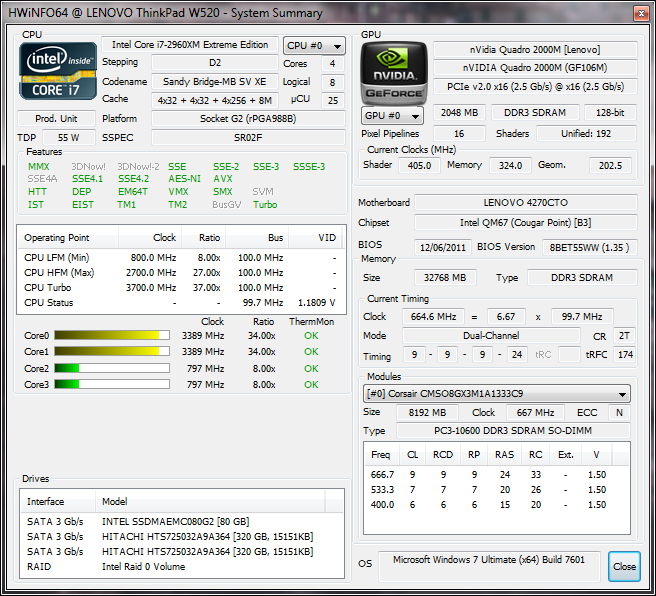Click the 2048 MB video memory field

(459, 113)
